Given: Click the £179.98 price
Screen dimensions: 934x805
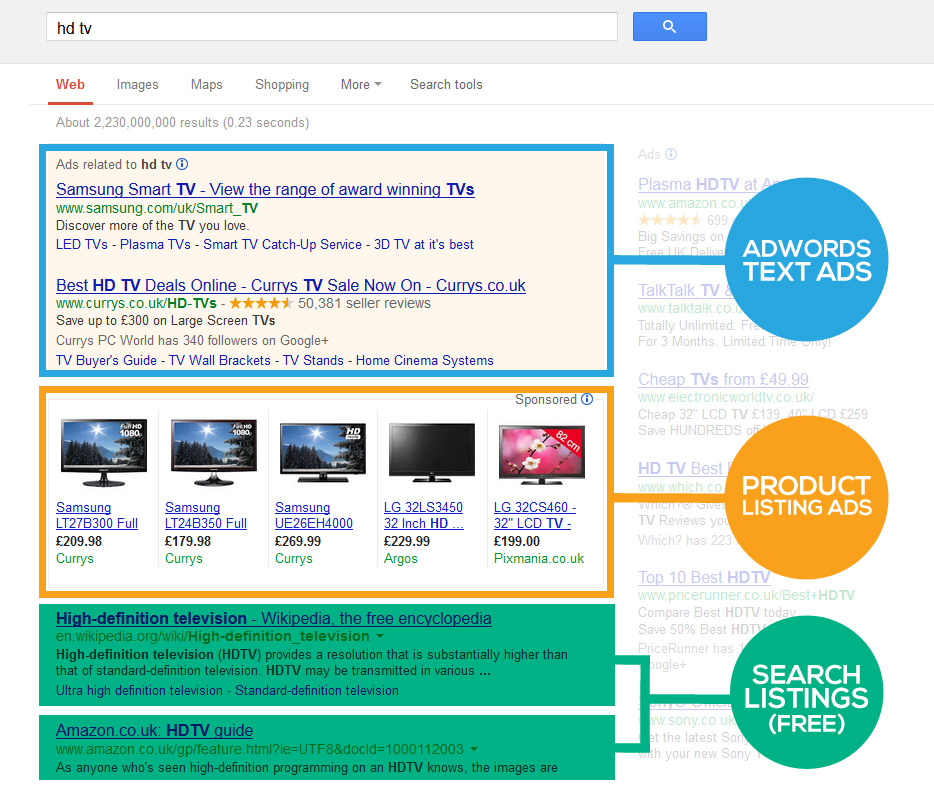Looking at the screenshot, I should [x=188, y=542].
